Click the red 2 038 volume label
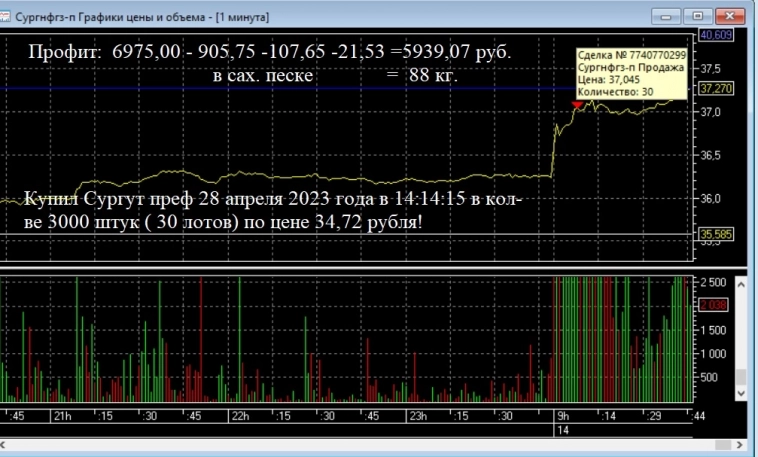The image size is (758, 457). click(712, 304)
